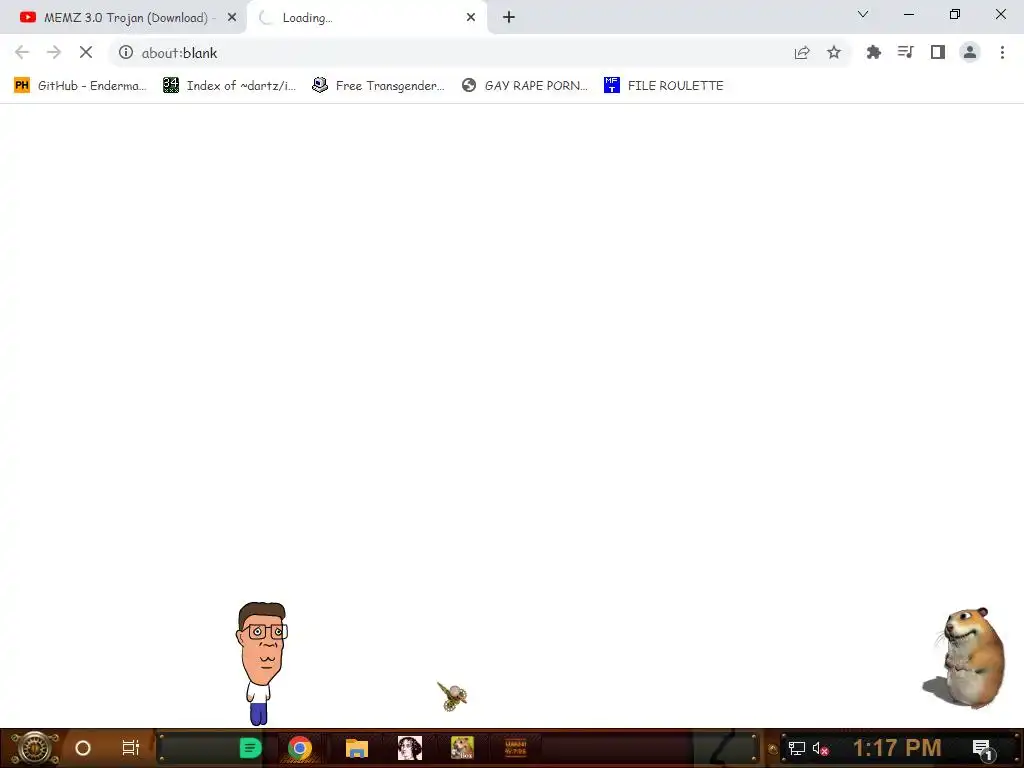The height and width of the screenshot is (768, 1024).
Task: Close the Loading tab
Action: coord(471,18)
